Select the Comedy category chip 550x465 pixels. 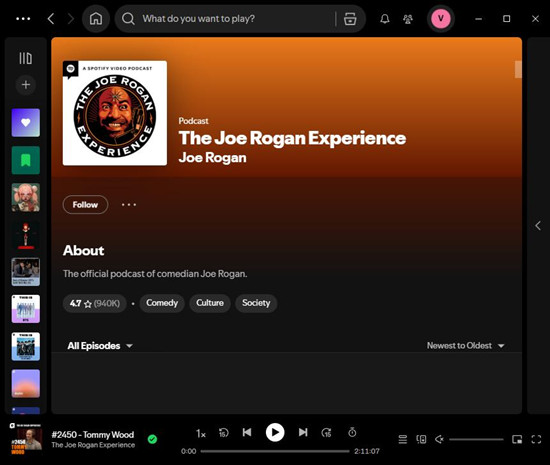(x=162, y=303)
